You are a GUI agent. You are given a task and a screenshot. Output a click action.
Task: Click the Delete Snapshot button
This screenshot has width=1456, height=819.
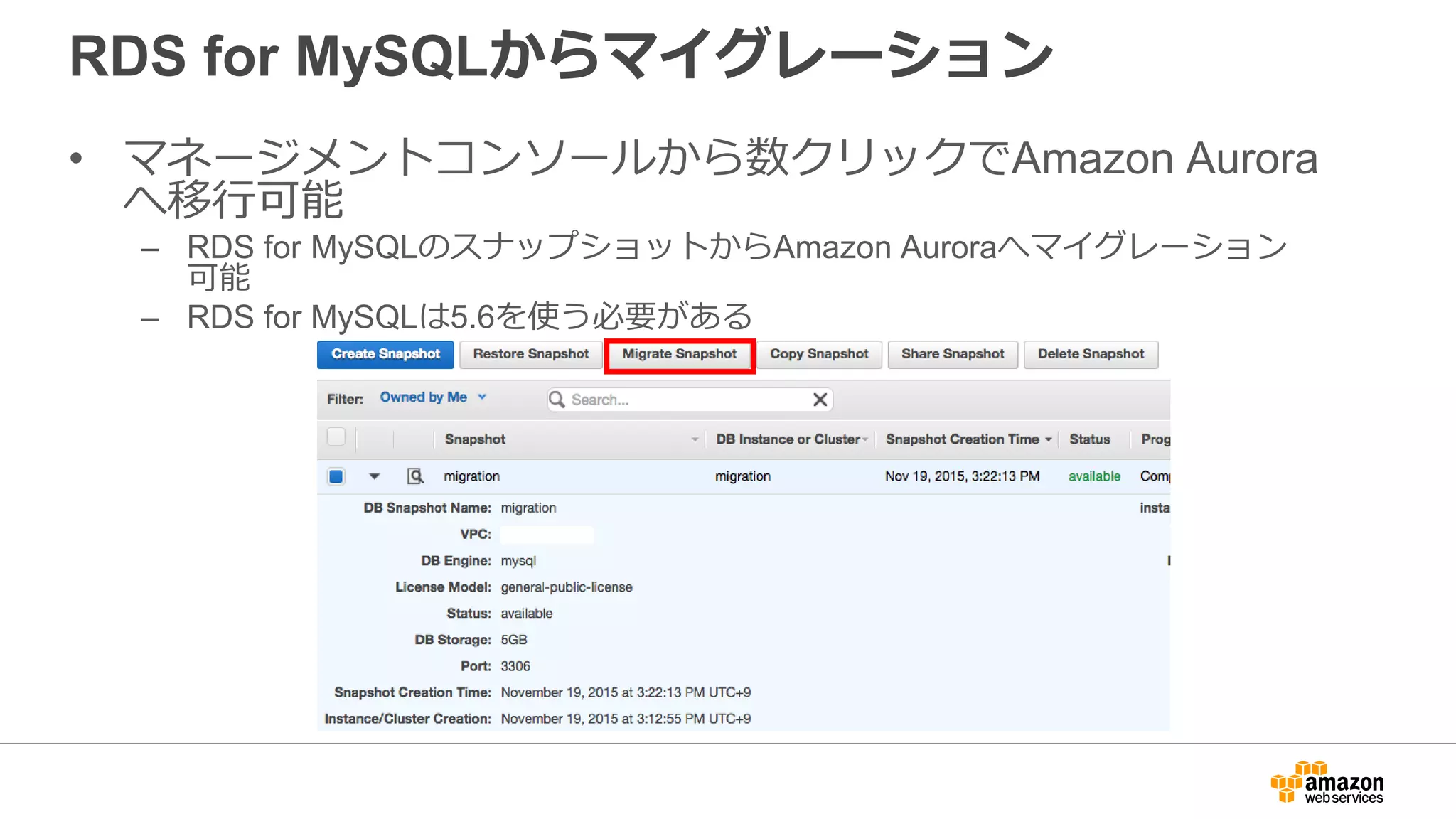tap(1091, 354)
